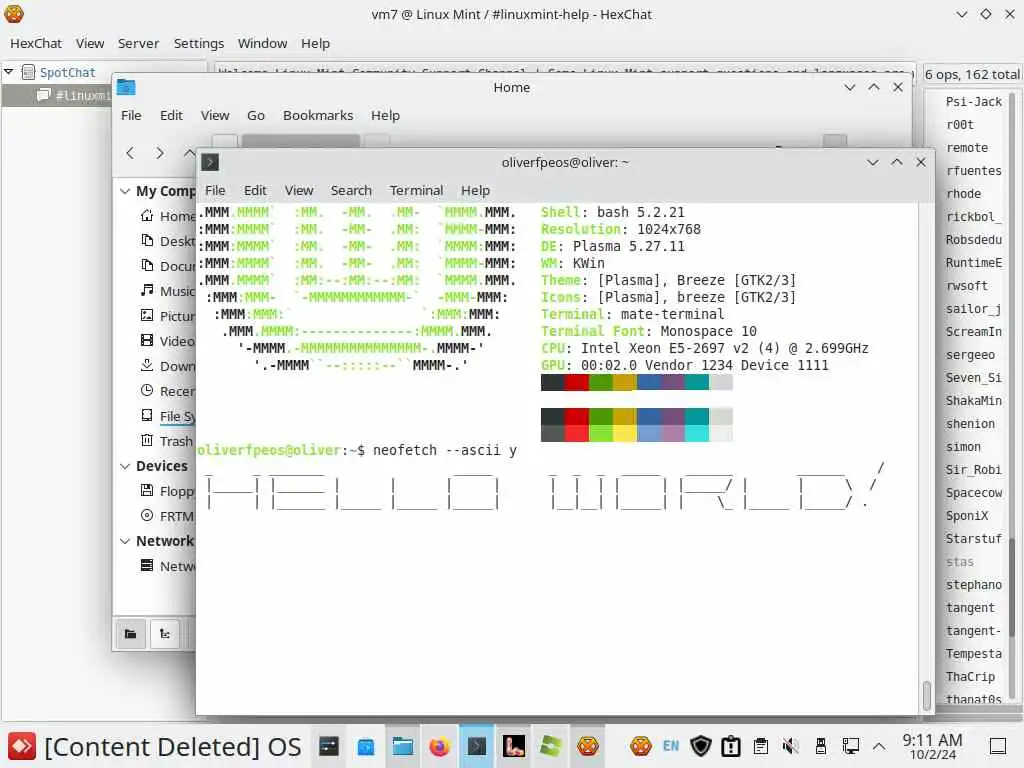Click the HexChat user list scrollbar
Image resolution: width=1024 pixels, height=768 pixels.
(1013, 588)
